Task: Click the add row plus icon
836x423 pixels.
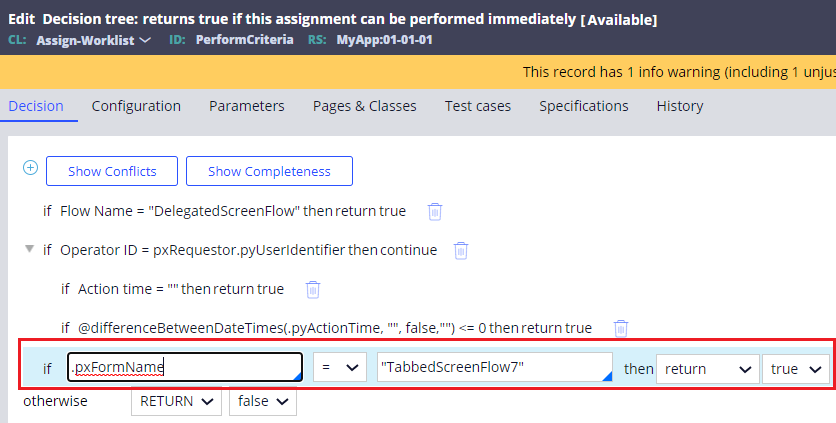Action: tap(30, 168)
